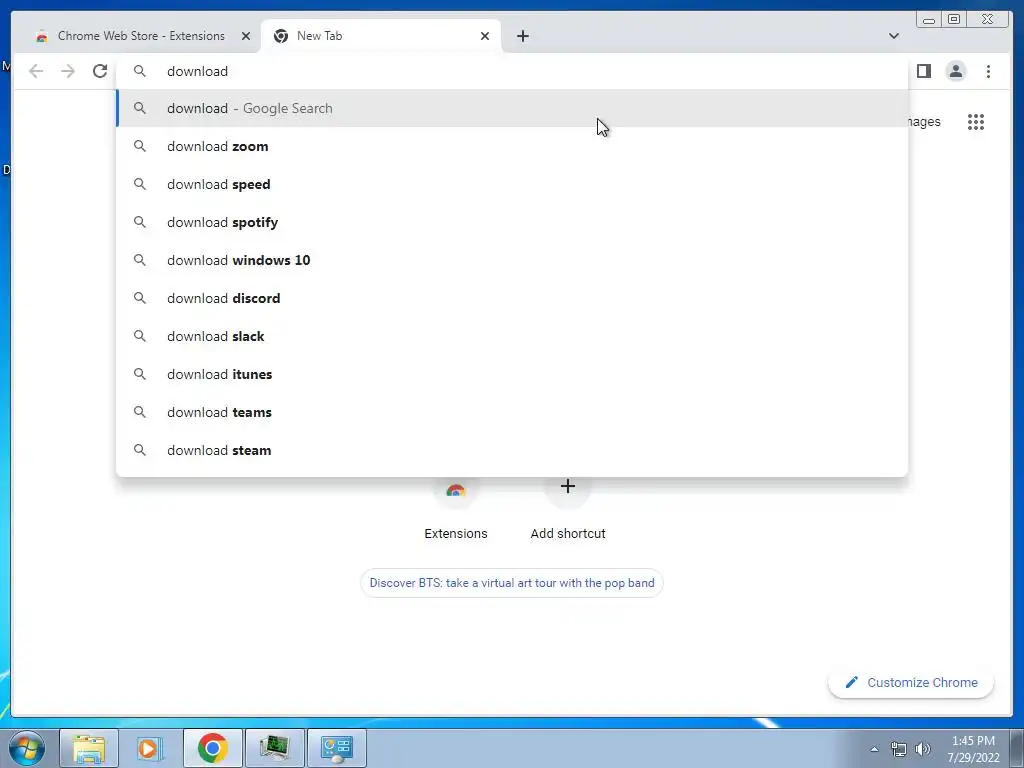Choose the download zoom suggestion
Screen dimensions: 1024x768
pos(512,146)
